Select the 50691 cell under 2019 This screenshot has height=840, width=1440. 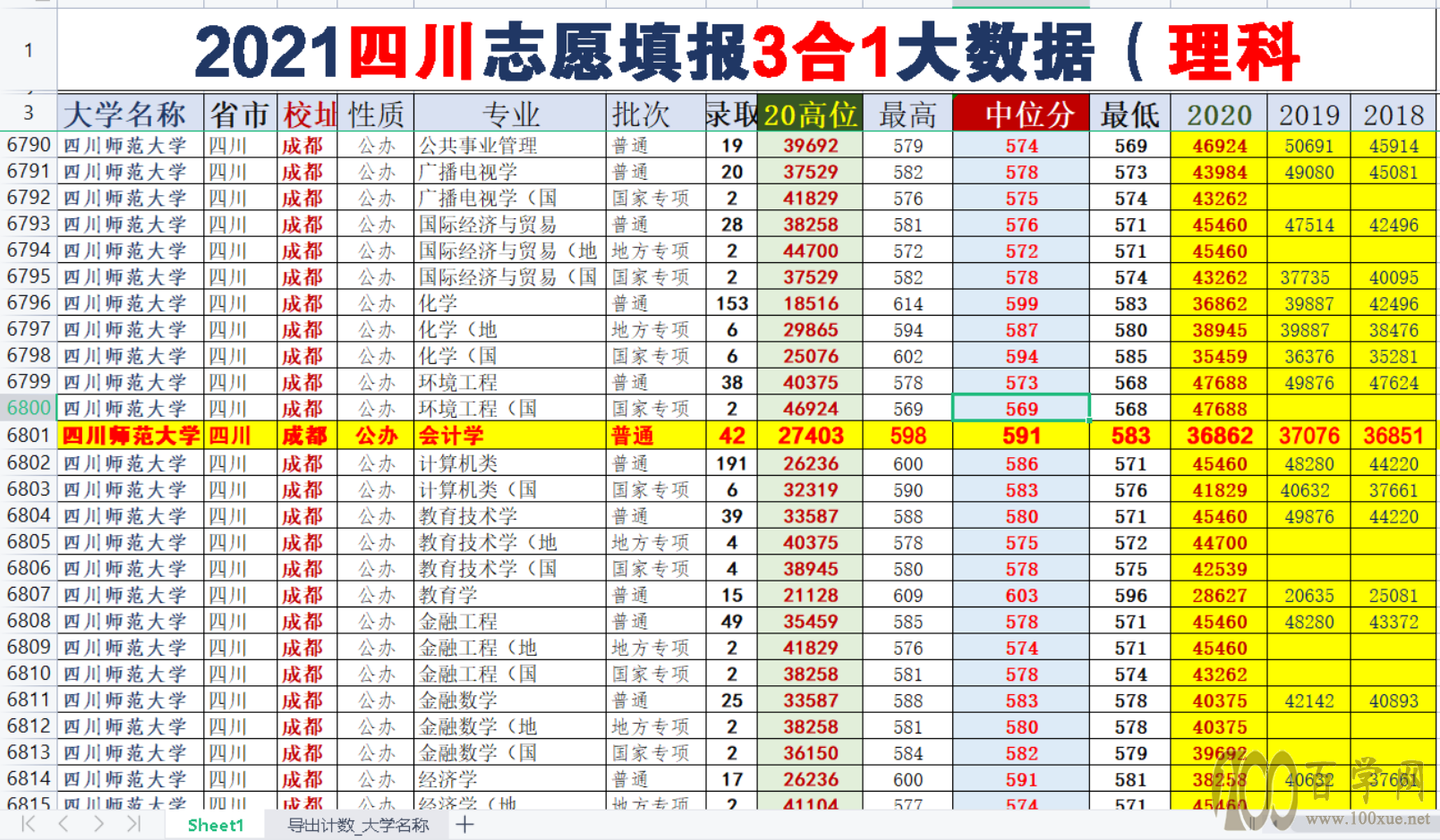coord(1308,145)
